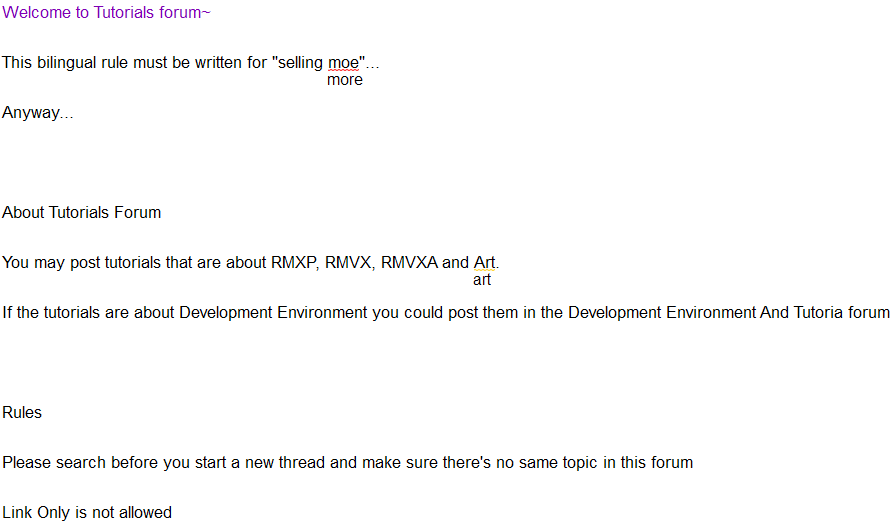896x523 pixels.
Task: Click the word "RMVXA" in the text
Action: point(409,263)
